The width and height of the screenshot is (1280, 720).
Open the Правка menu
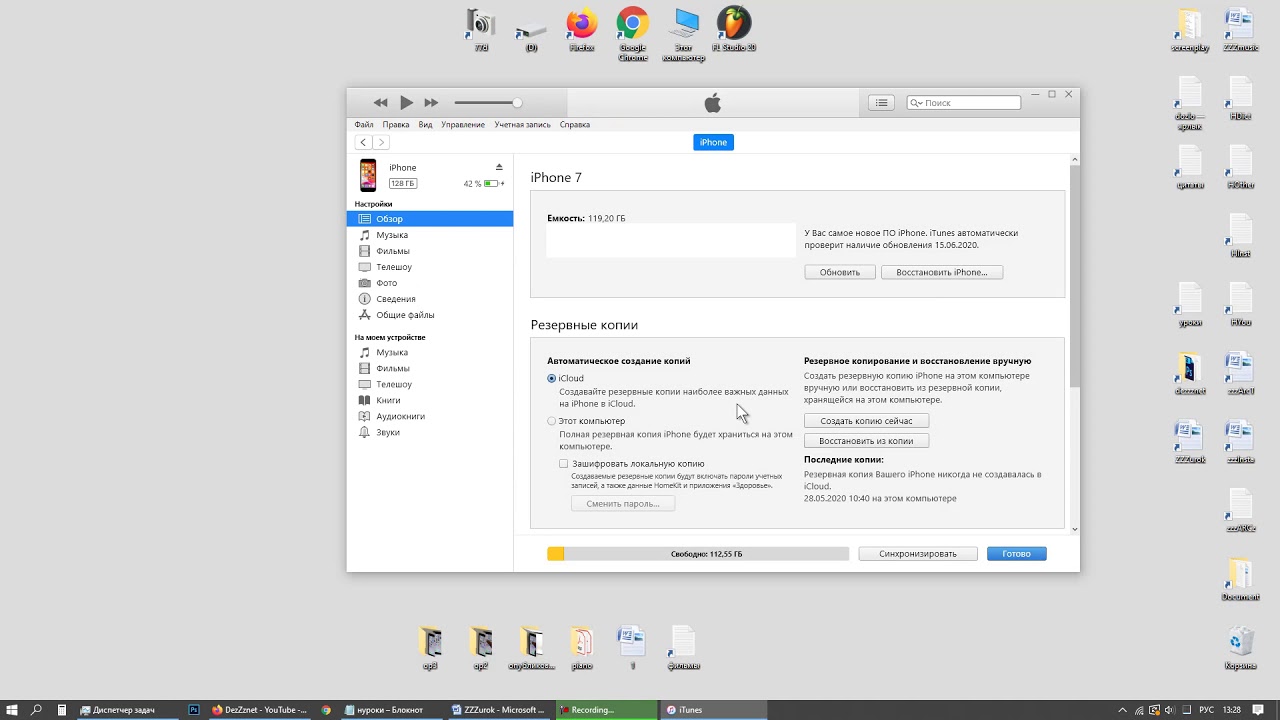point(396,125)
